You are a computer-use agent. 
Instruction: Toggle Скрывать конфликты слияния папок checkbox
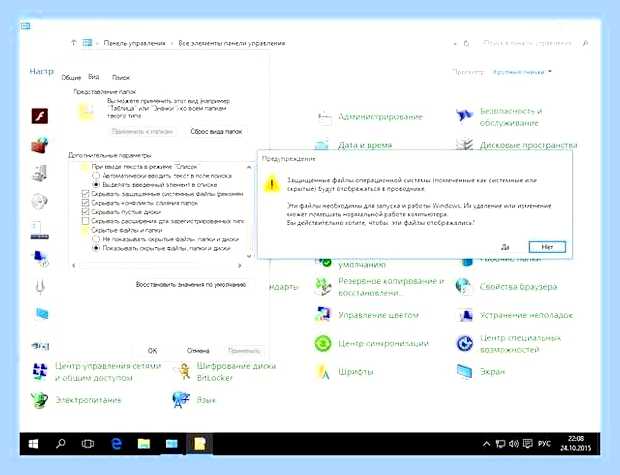coord(85,203)
